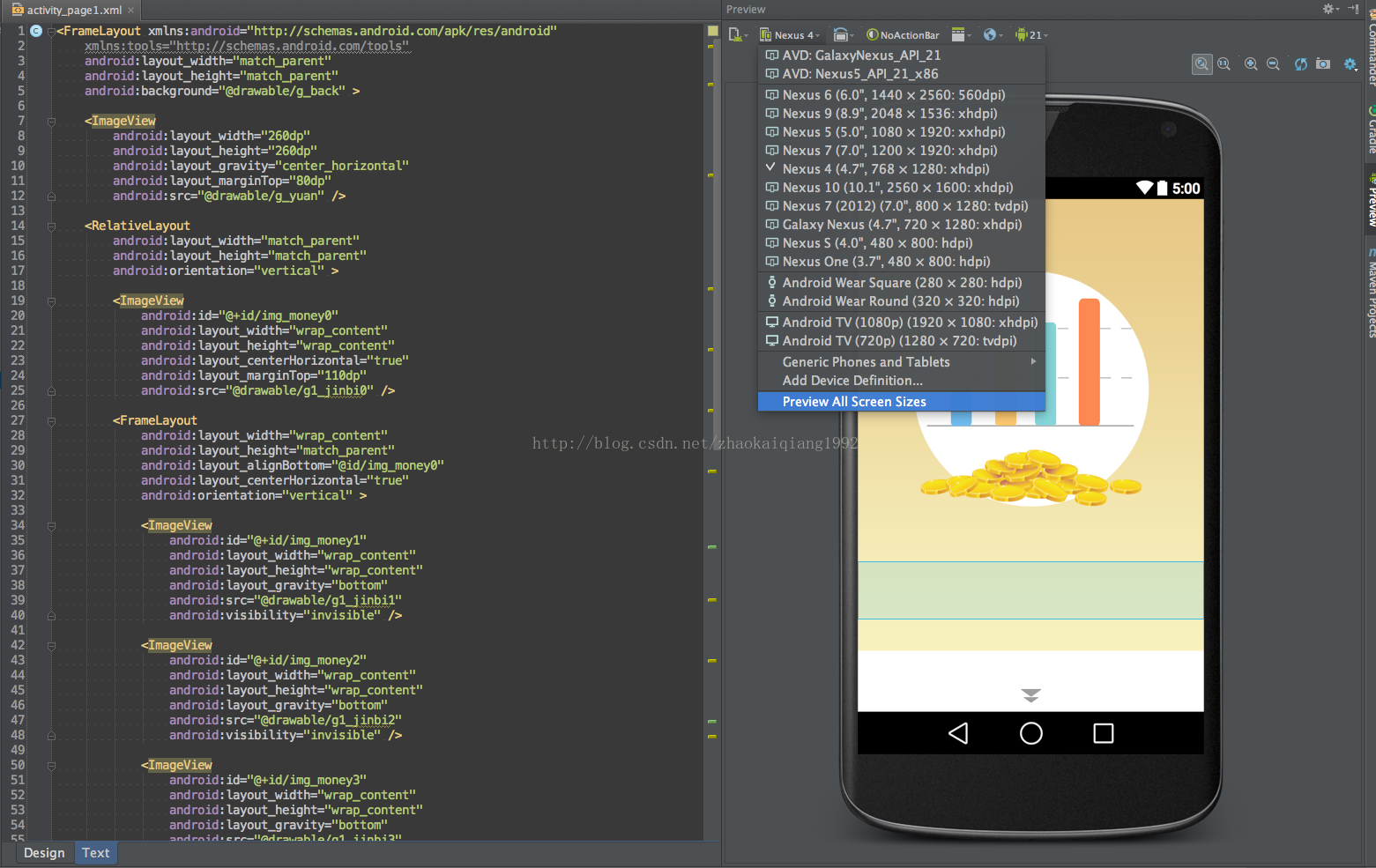Select Android Wear Square device
1376x868 pixels.
(901, 283)
